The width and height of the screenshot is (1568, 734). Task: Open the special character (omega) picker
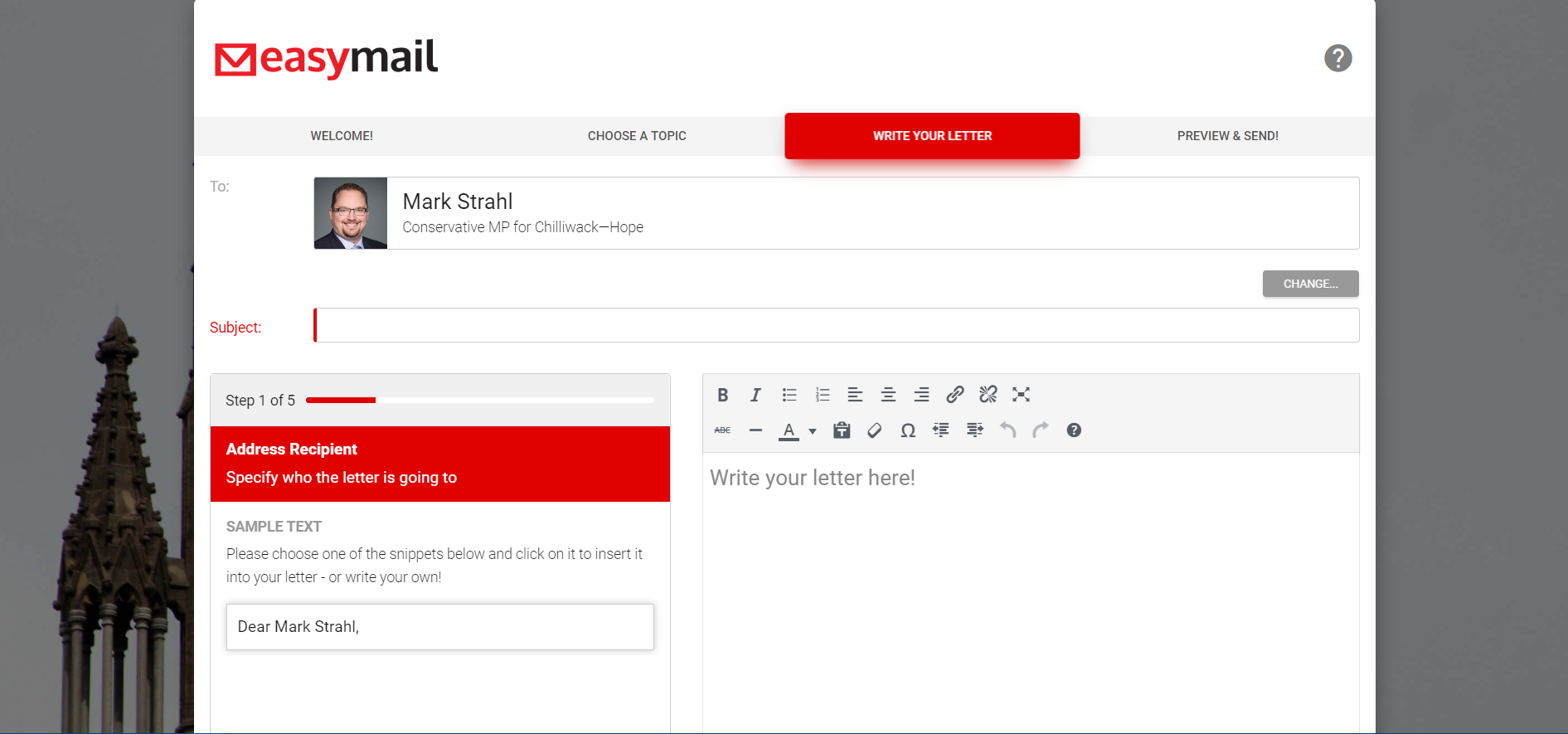908,430
